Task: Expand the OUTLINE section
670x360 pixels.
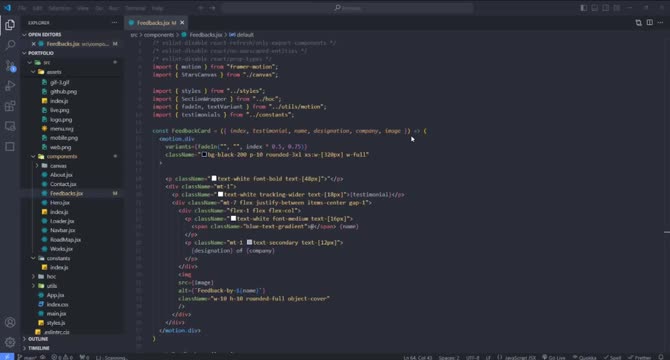Action: tap(38, 339)
